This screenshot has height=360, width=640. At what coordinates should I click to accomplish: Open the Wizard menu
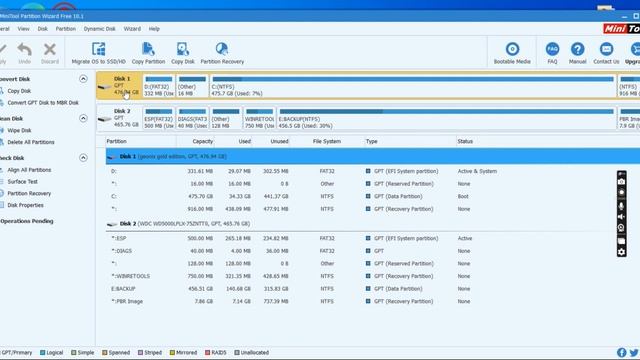(x=132, y=29)
